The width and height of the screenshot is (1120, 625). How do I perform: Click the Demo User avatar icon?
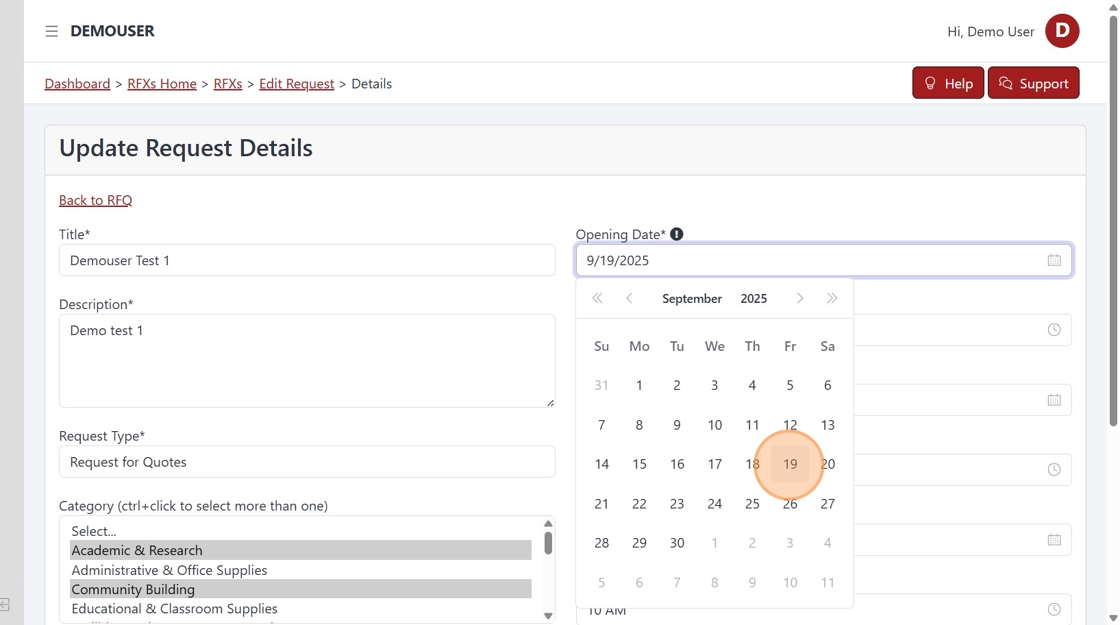tap(1062, 31)
